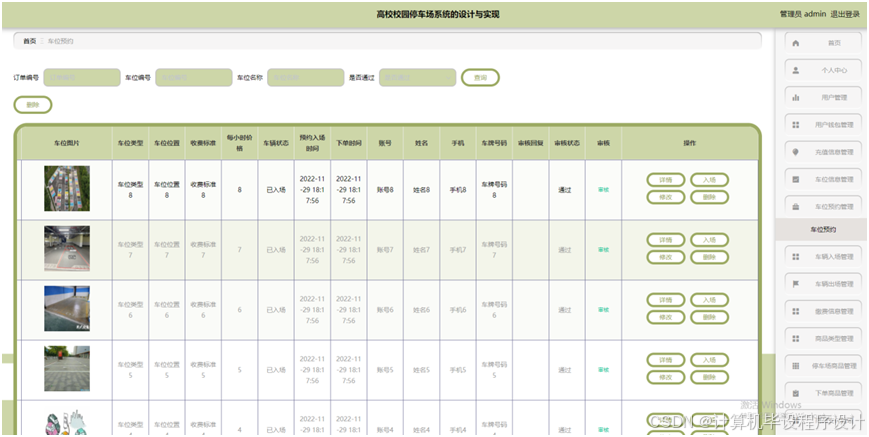Click the 删除 button below the search filters

33,105
